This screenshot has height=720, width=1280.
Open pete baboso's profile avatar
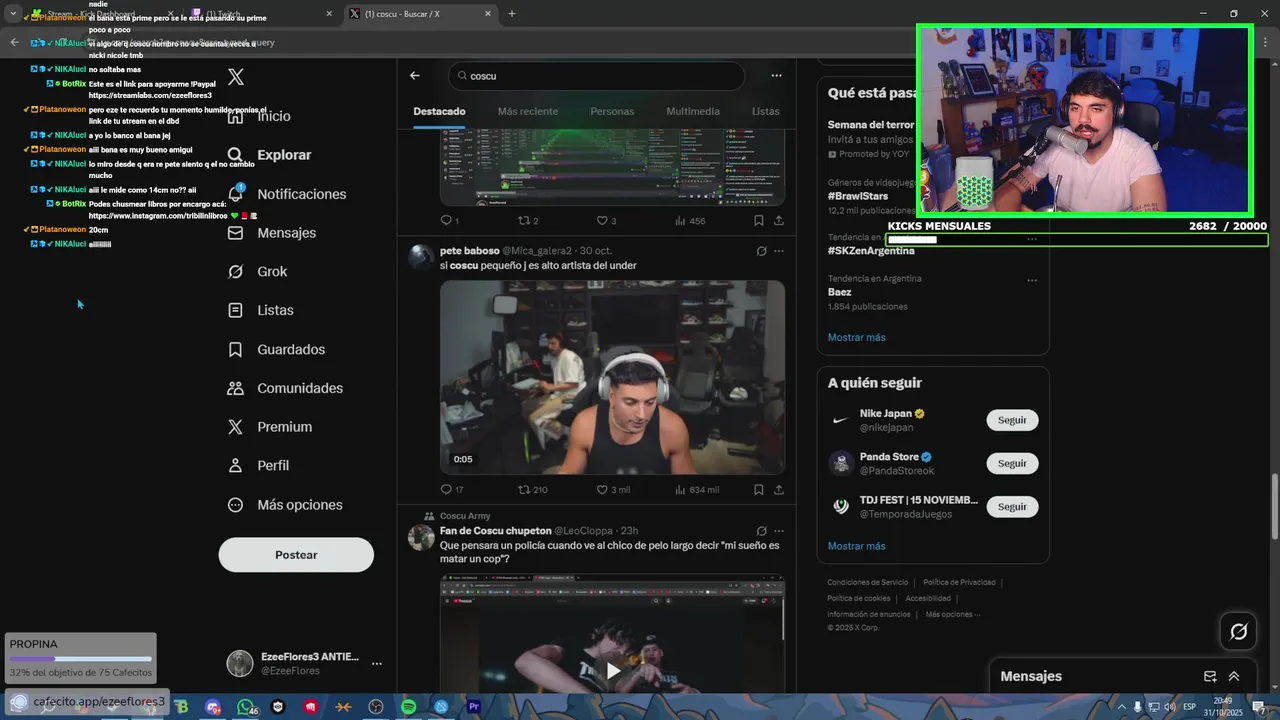pos(421,257)
